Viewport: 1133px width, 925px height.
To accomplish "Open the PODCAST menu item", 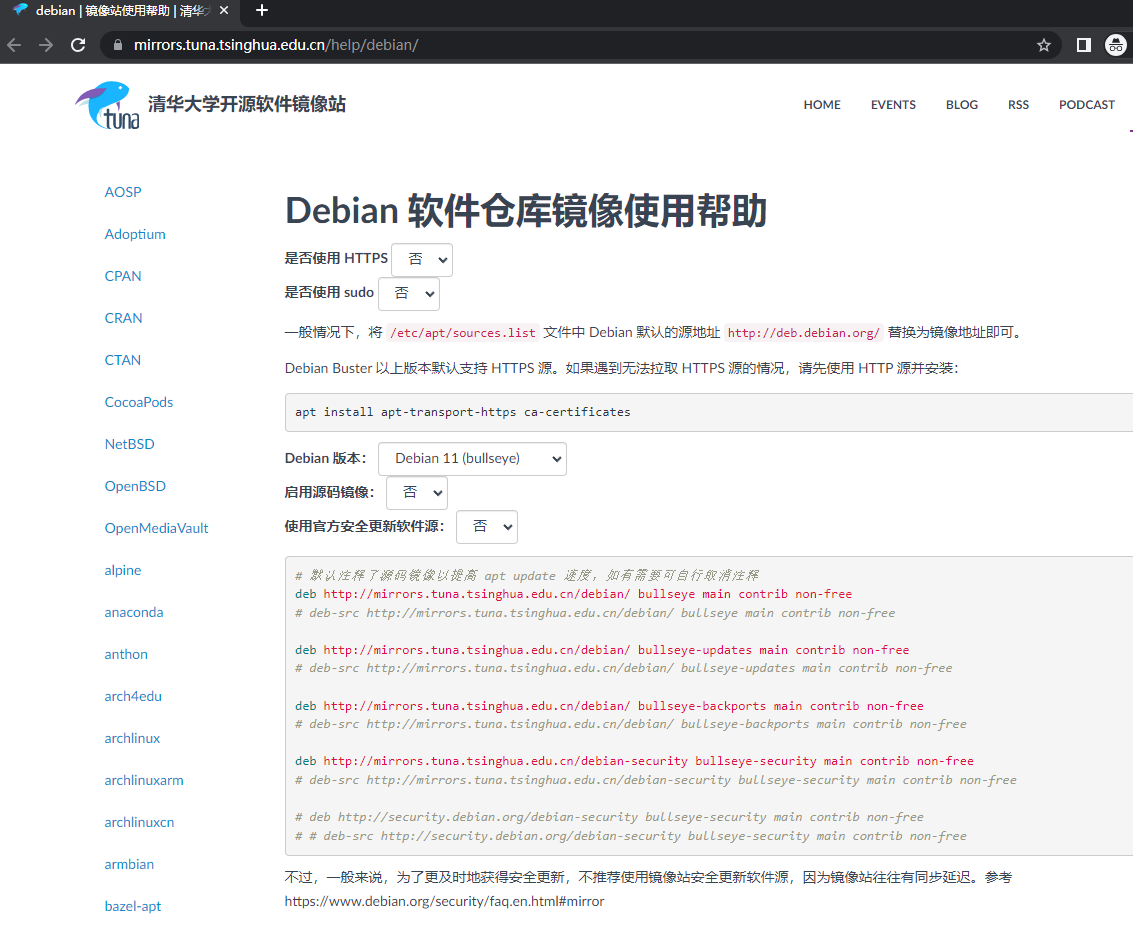I will coord(1086,105).
